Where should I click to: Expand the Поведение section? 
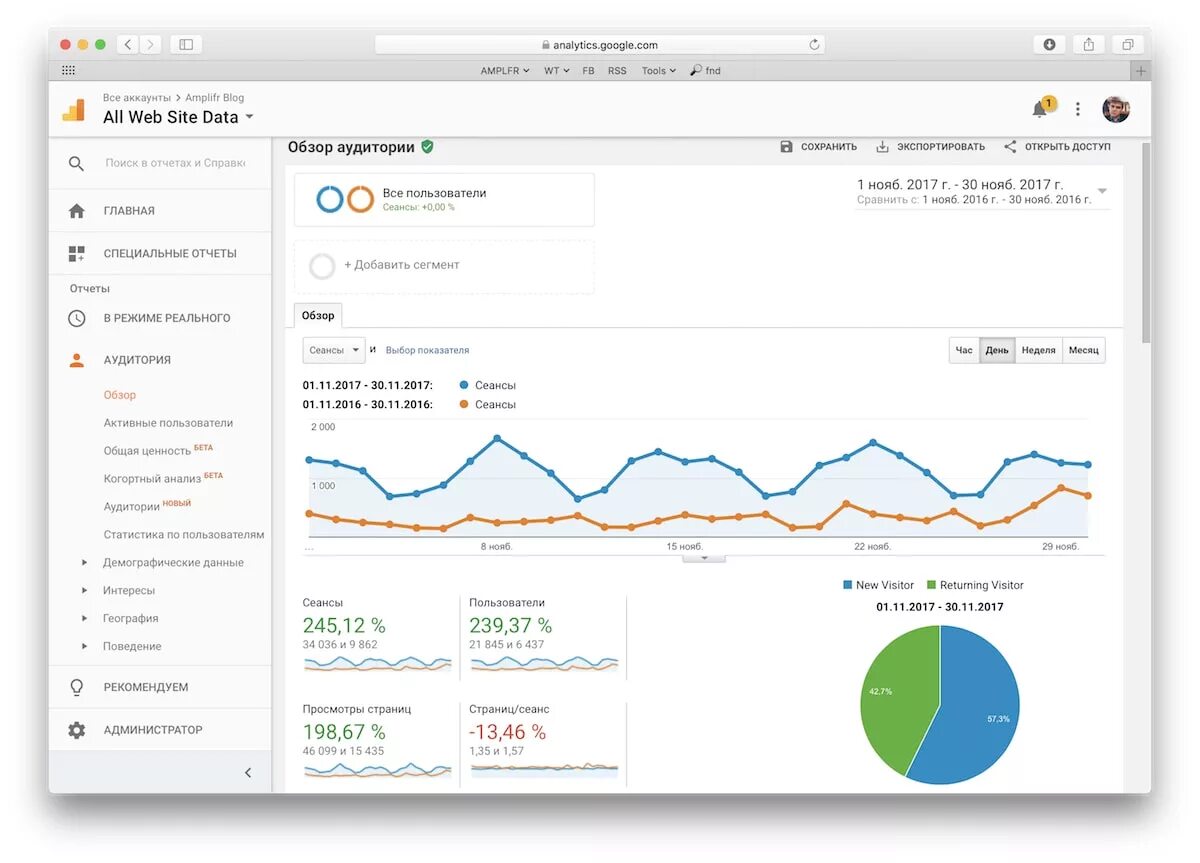point(85,647)
